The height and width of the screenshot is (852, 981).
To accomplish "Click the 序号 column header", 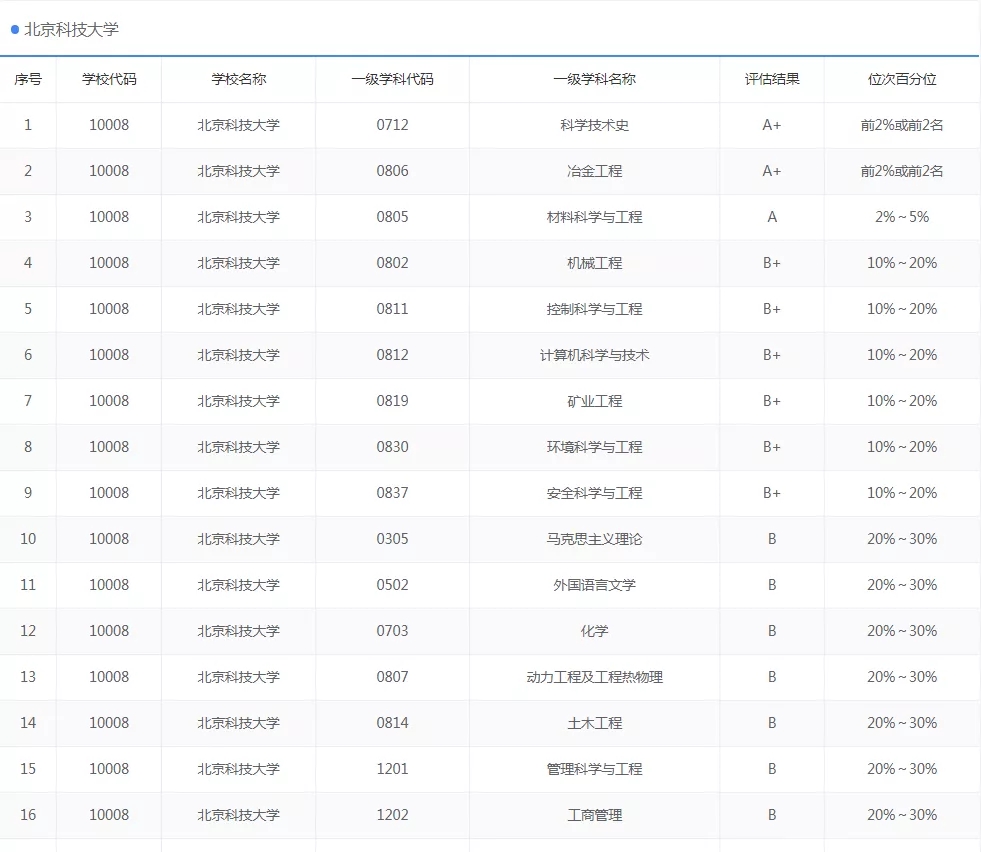I will pyautogui.click(x=28, y=79).
